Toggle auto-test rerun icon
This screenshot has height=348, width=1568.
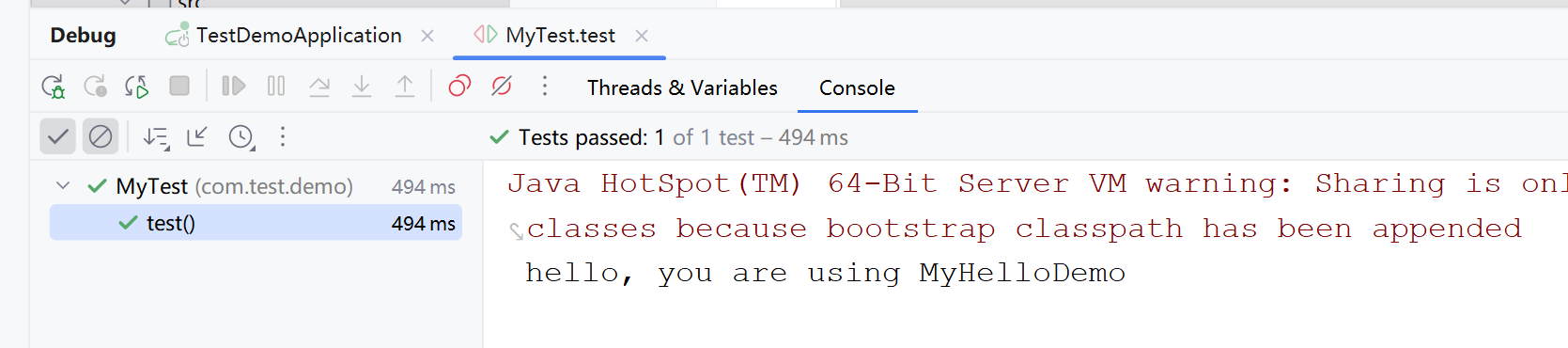tap(137, 87)
